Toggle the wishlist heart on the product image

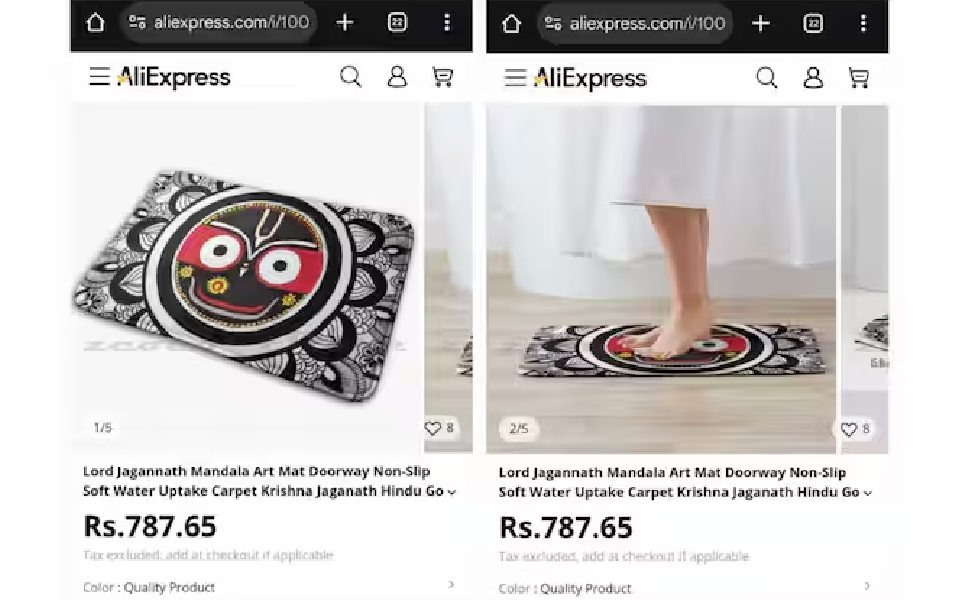point(433,427)
